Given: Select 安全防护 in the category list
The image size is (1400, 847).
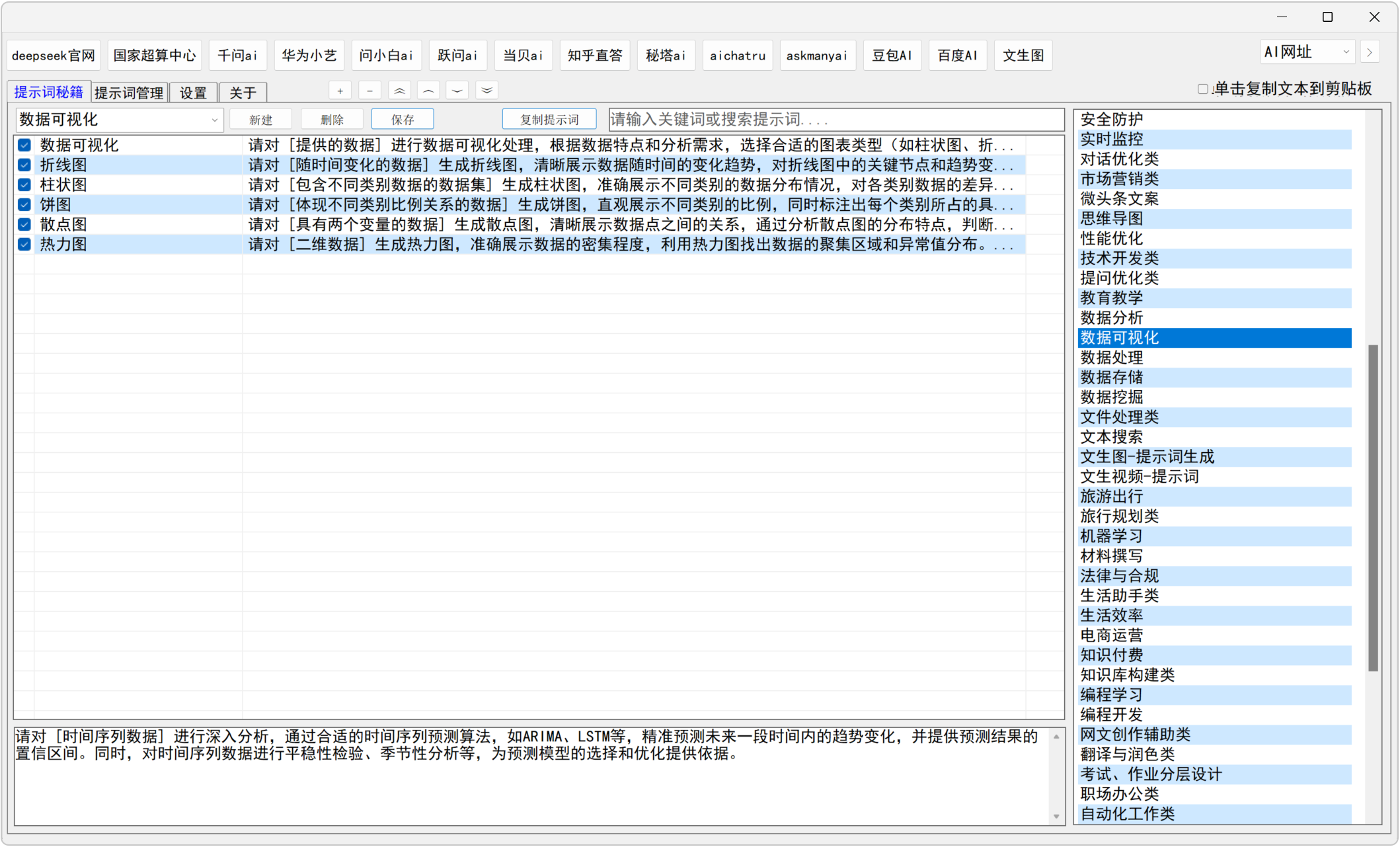Looking at the screenshot, I should [x=1214, y=120].
